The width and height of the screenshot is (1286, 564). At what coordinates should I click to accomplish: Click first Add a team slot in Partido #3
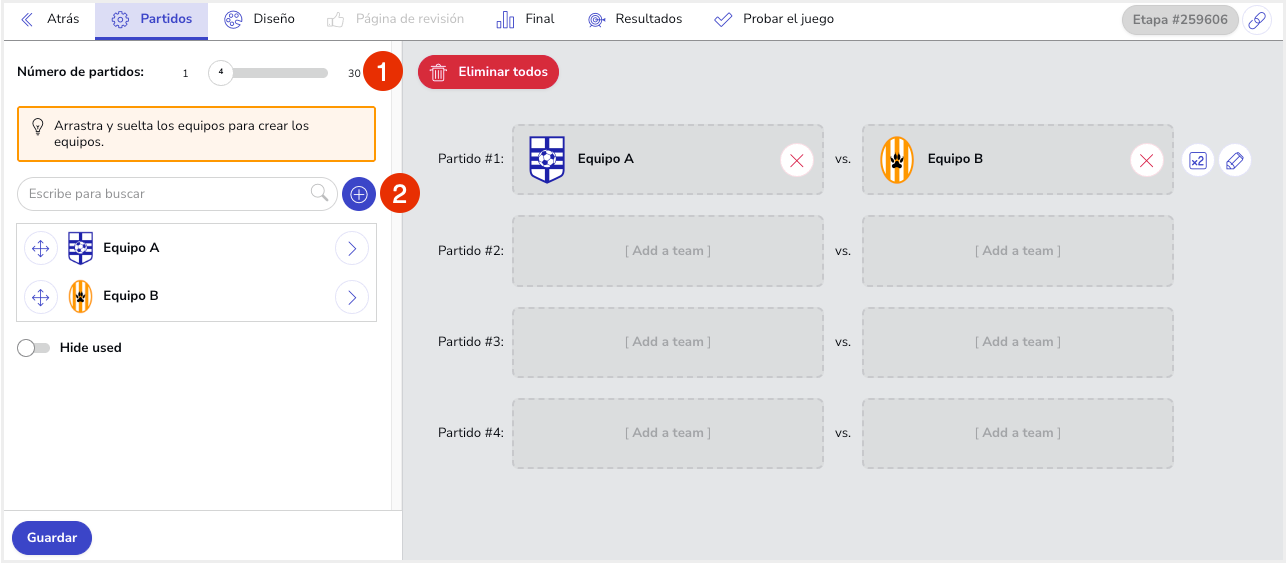click(x=668, y=342)
